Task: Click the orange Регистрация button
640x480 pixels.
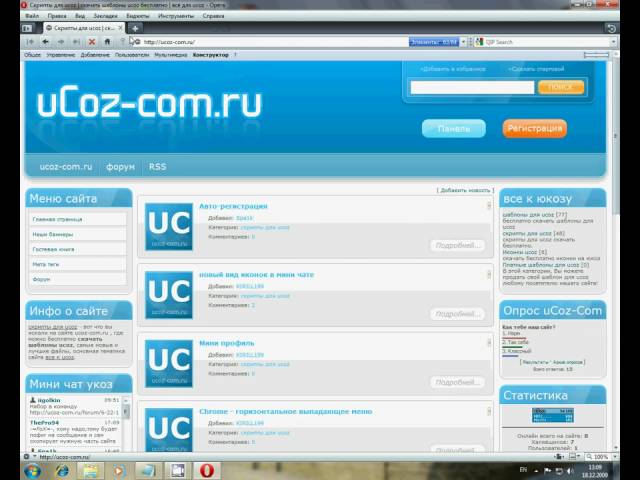Action: click(535, 129)
